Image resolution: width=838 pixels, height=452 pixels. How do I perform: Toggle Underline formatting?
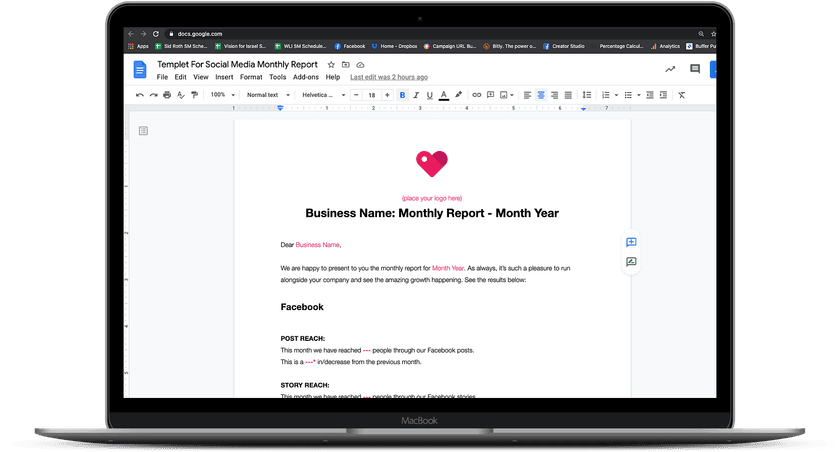[x=430, y=95]
